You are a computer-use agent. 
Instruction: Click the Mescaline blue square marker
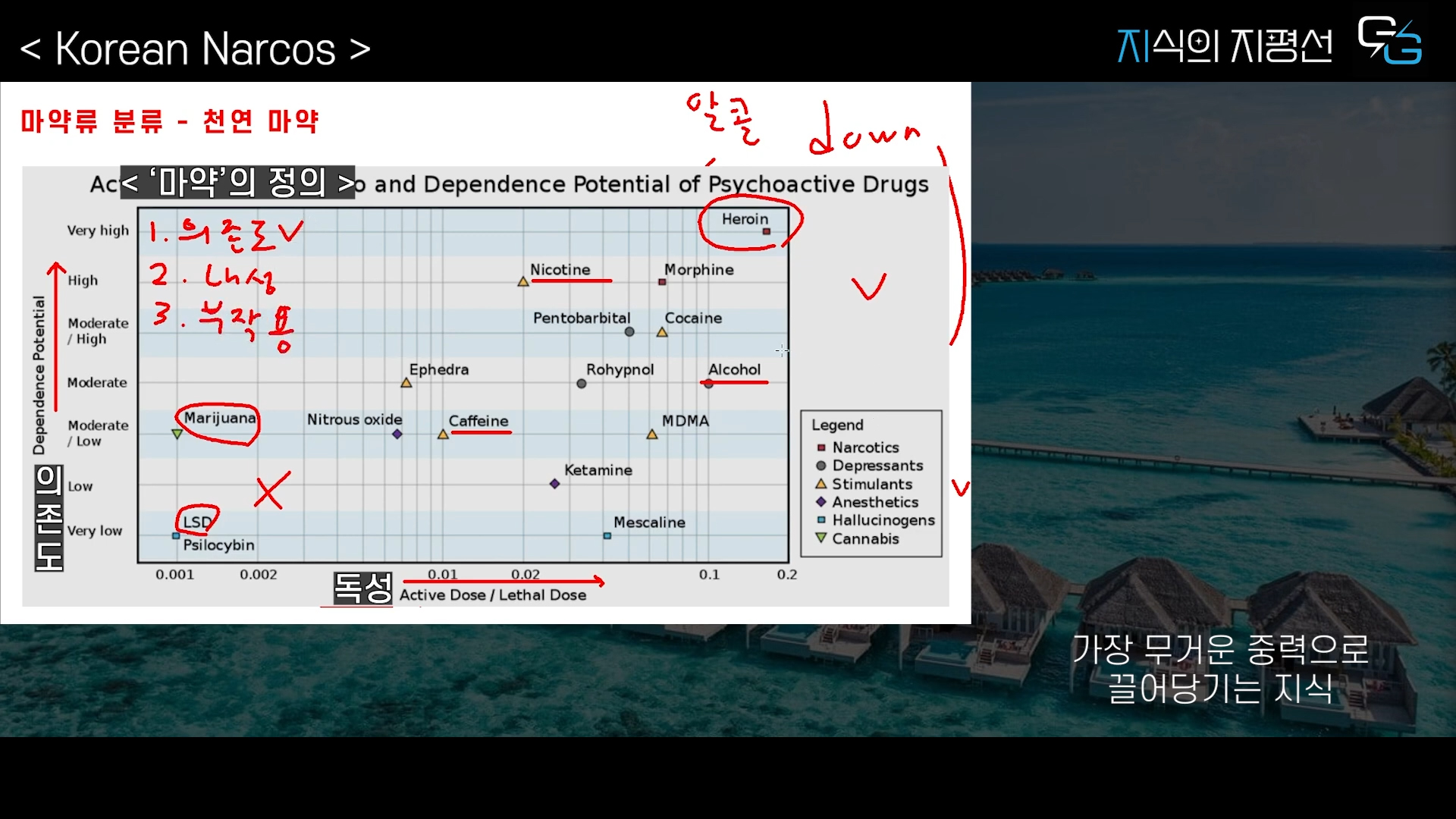[607, 536]
